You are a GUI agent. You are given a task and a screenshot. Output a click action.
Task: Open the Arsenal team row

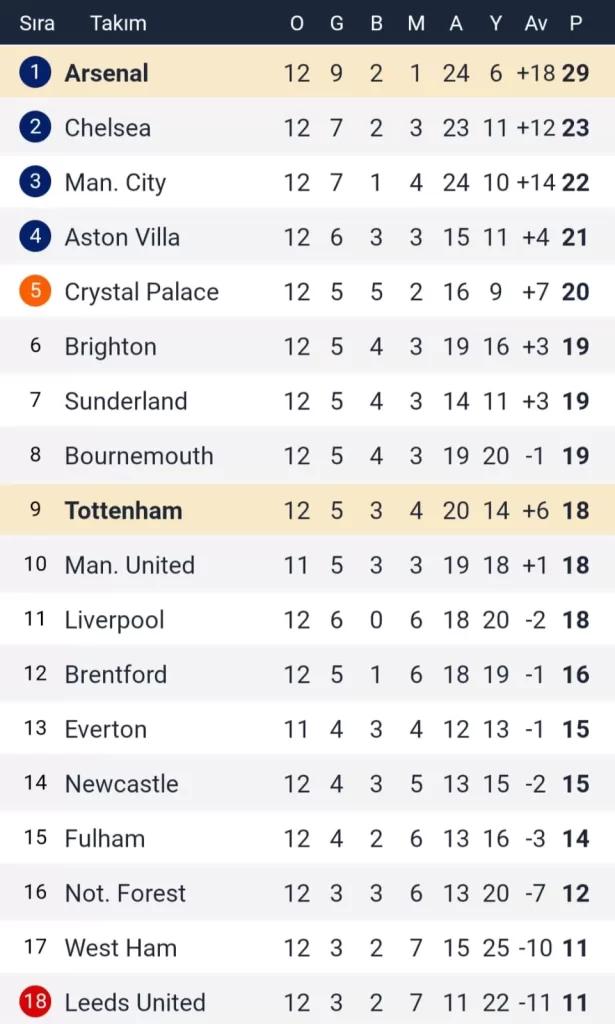[x=106, y=73]
